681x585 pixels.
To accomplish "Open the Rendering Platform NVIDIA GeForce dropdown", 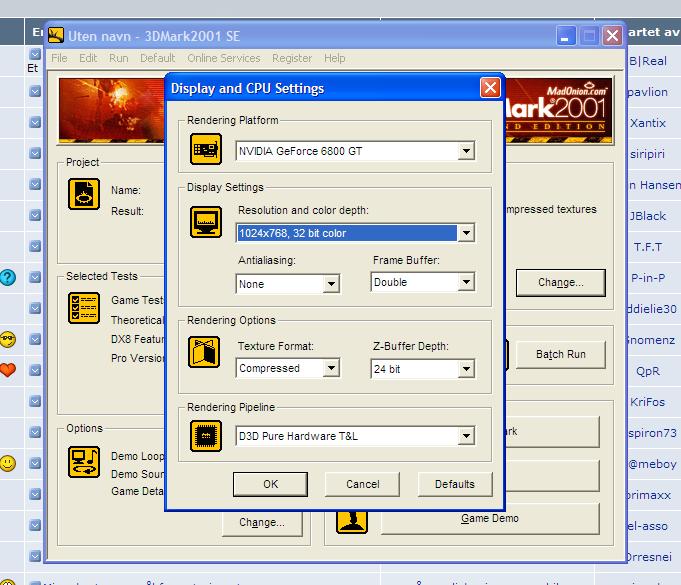I will click(466, 151).
